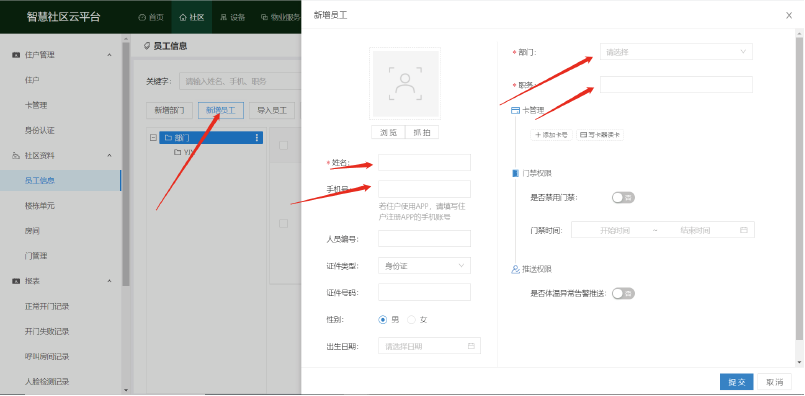The image size is (805, 396).
Task: Open the three-dot menu on 部门 node
Action: point(257,138)
